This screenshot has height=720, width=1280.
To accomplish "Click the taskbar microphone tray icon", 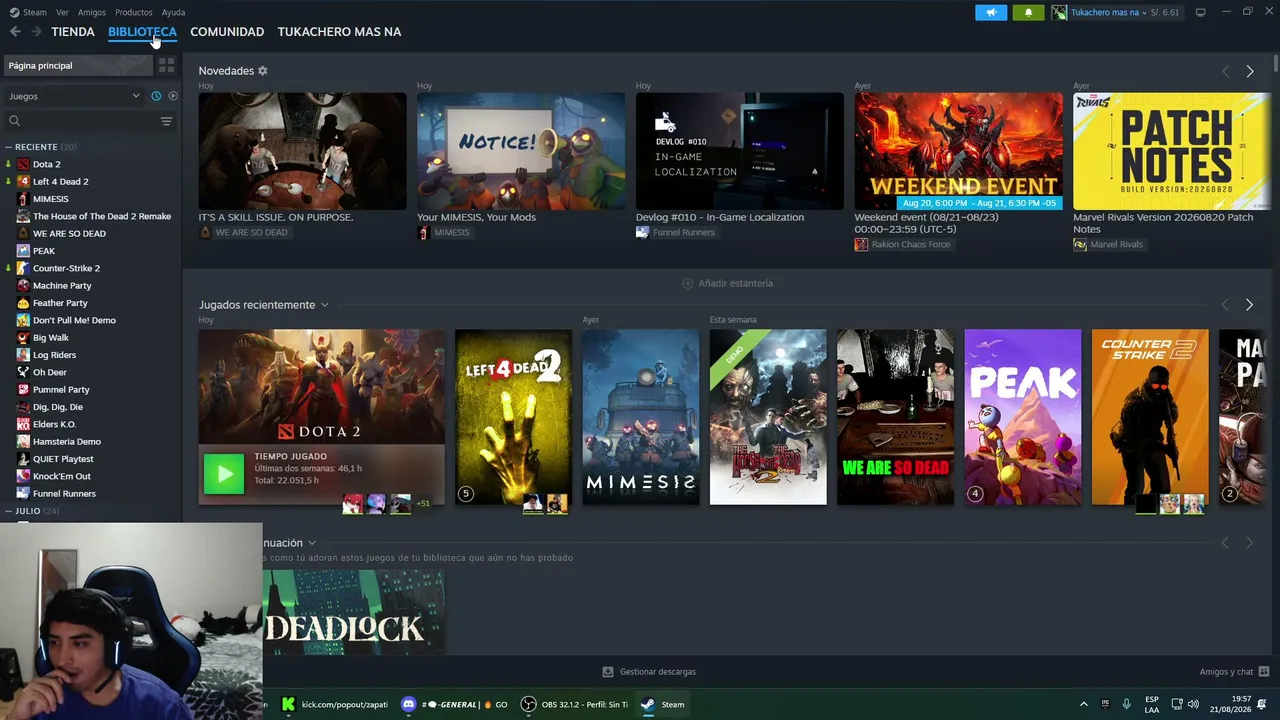I will click(1126, 704).
